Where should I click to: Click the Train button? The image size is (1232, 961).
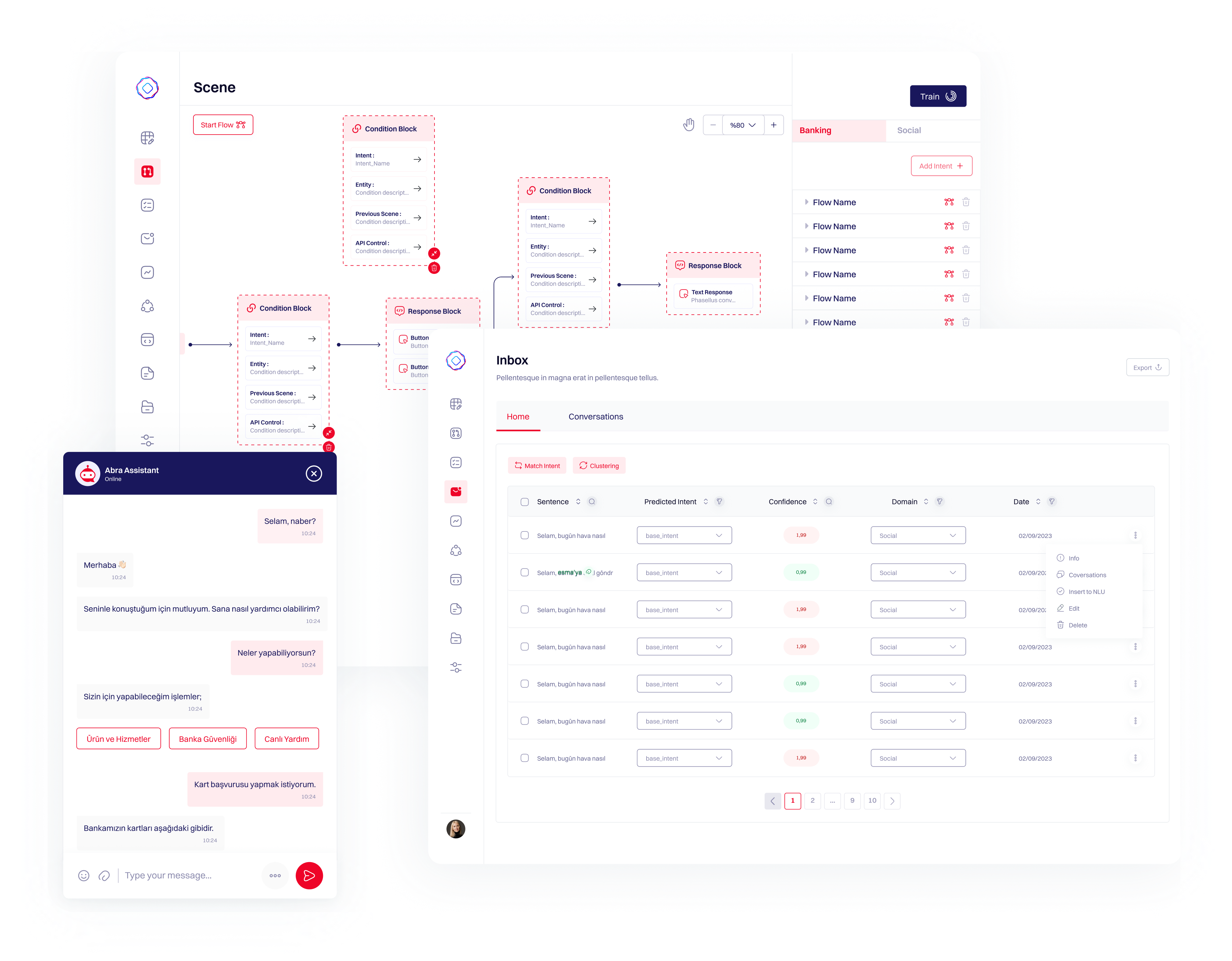click(938, 97)
